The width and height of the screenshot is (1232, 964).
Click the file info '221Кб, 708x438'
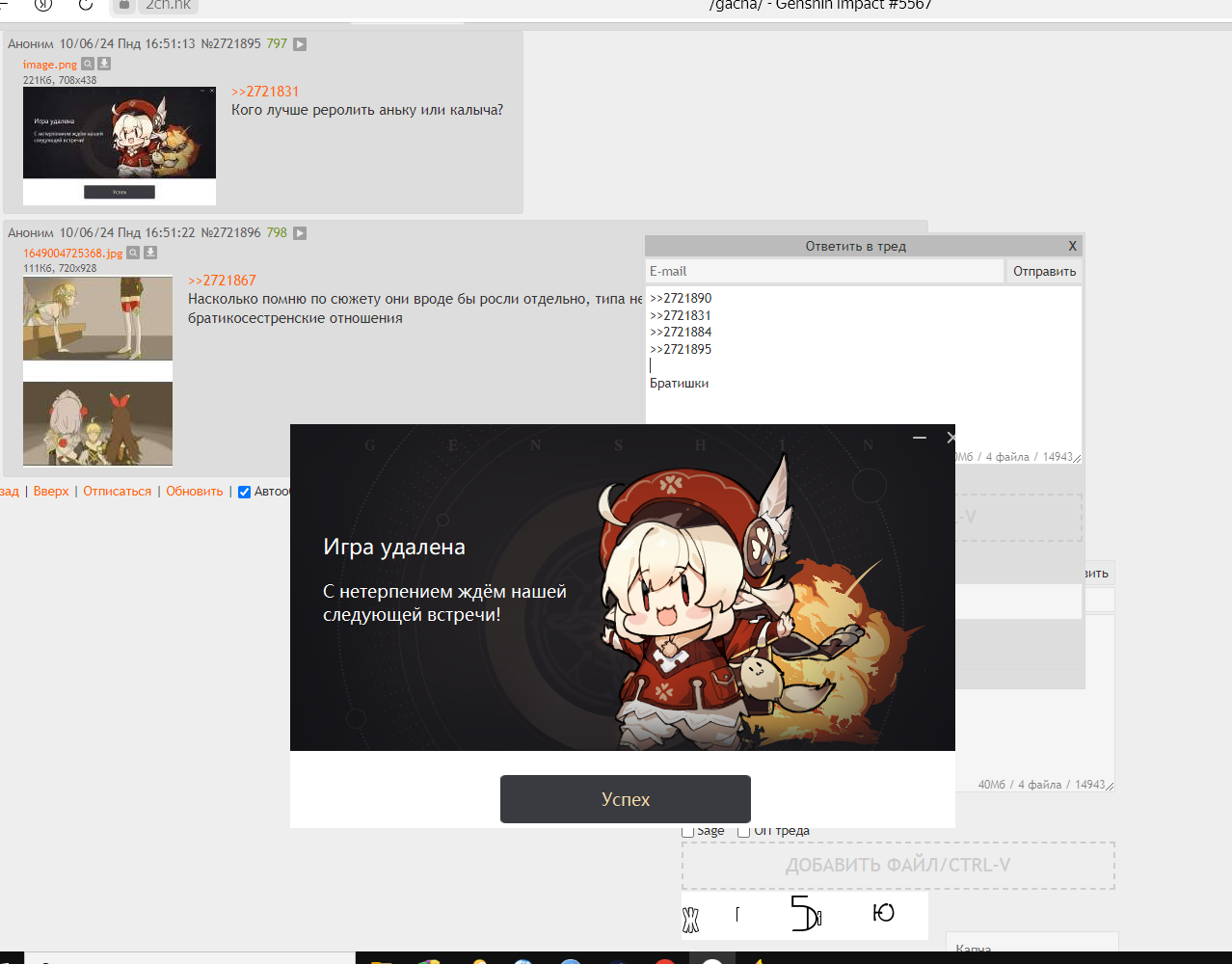(x=60, y=80)
